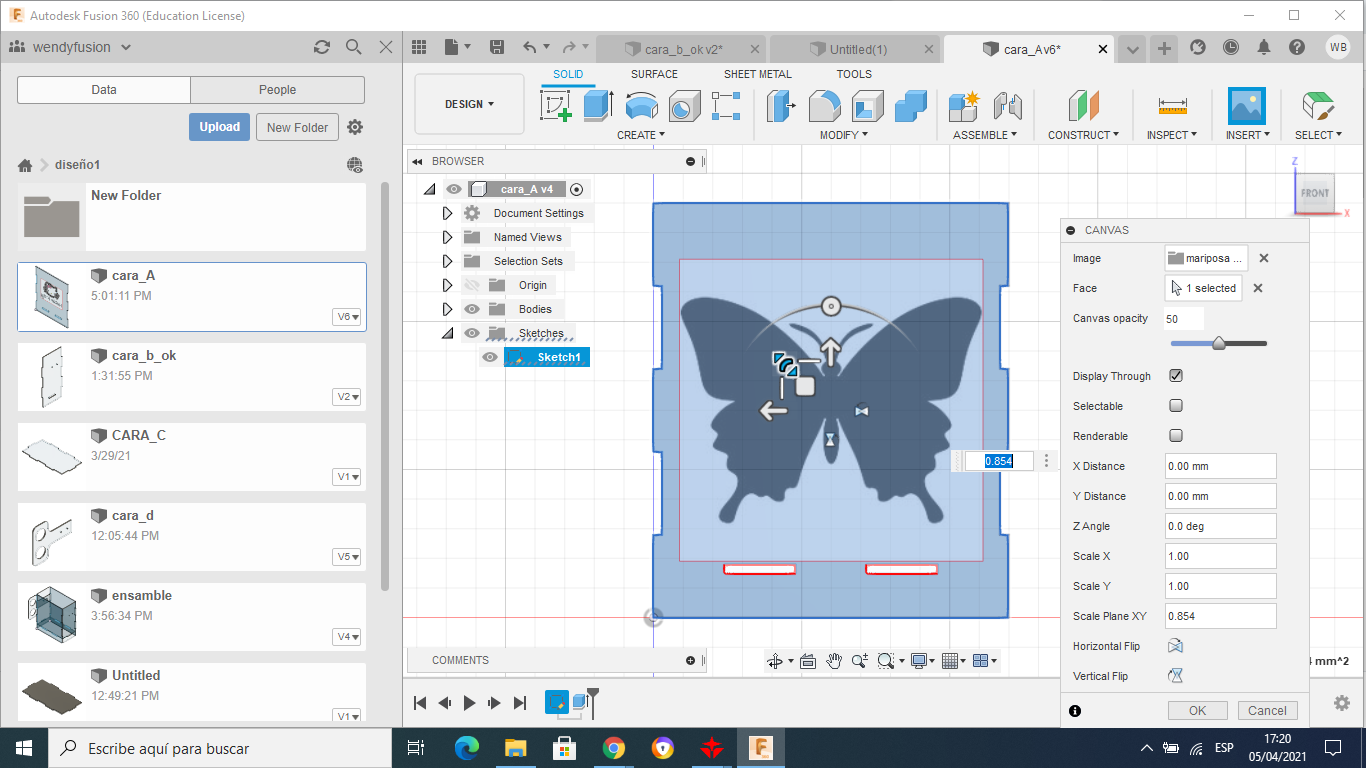Viewport: 1366px width, 768px height.
Task: Open the DESIGN workspace dropdown
Action: pyautogui.click(x=469, y=104)
